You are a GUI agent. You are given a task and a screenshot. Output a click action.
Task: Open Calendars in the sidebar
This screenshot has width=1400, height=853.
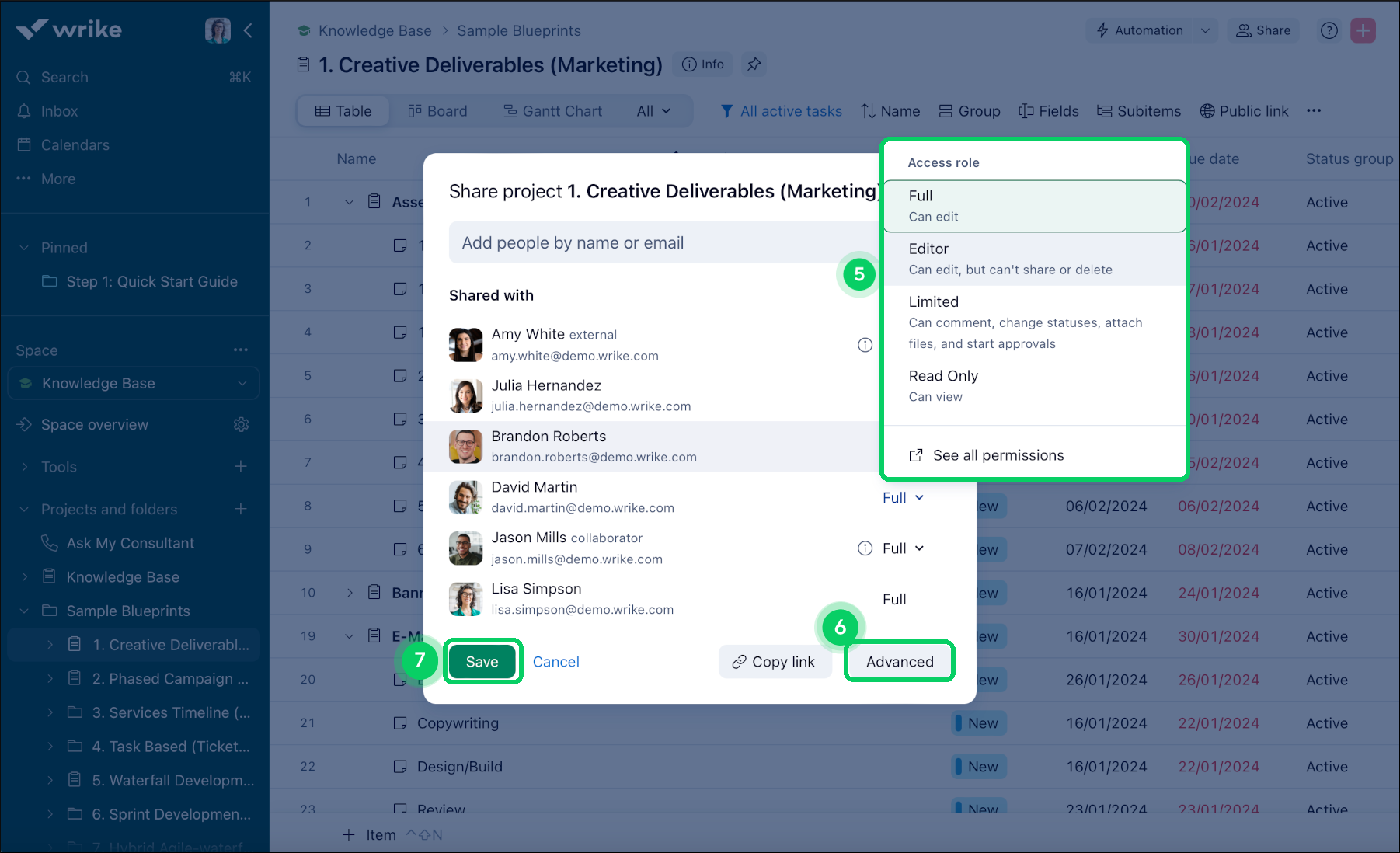pyautogui.click(x=74, y=144)
